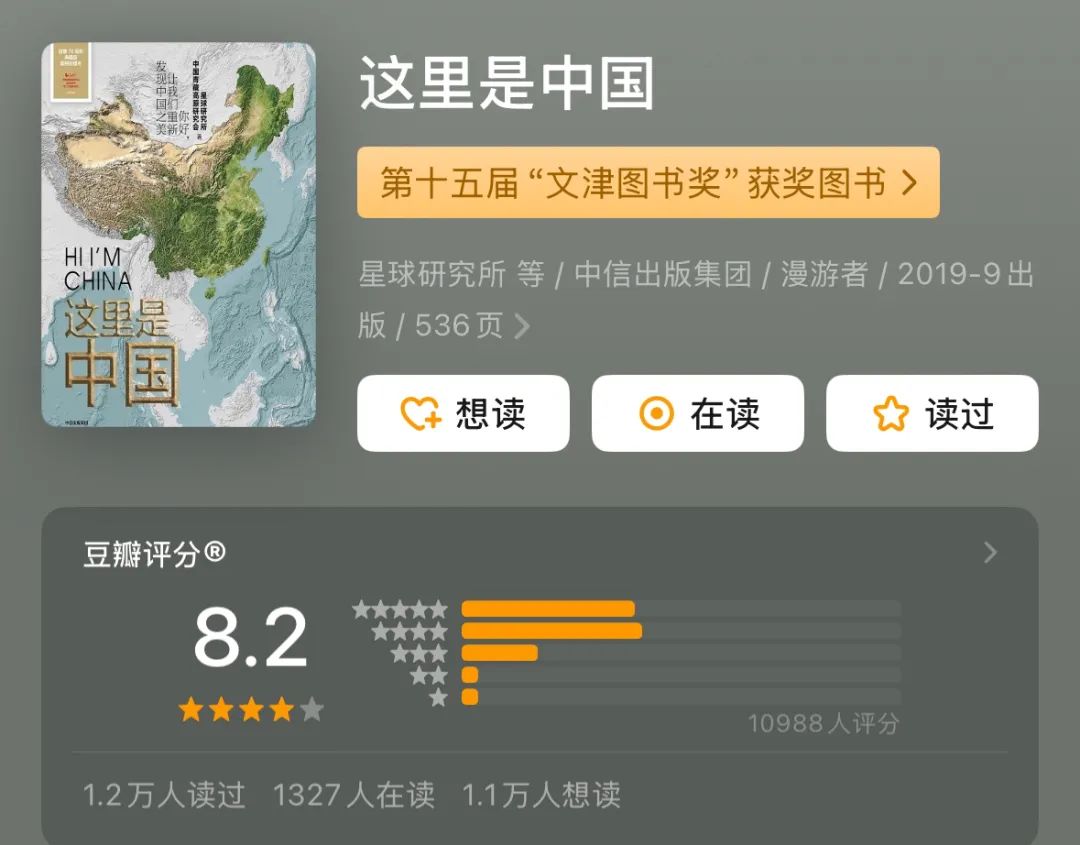Click the star icon on 读过 button
Viewport: 1080px width, 845px height.
click(888, 413)
